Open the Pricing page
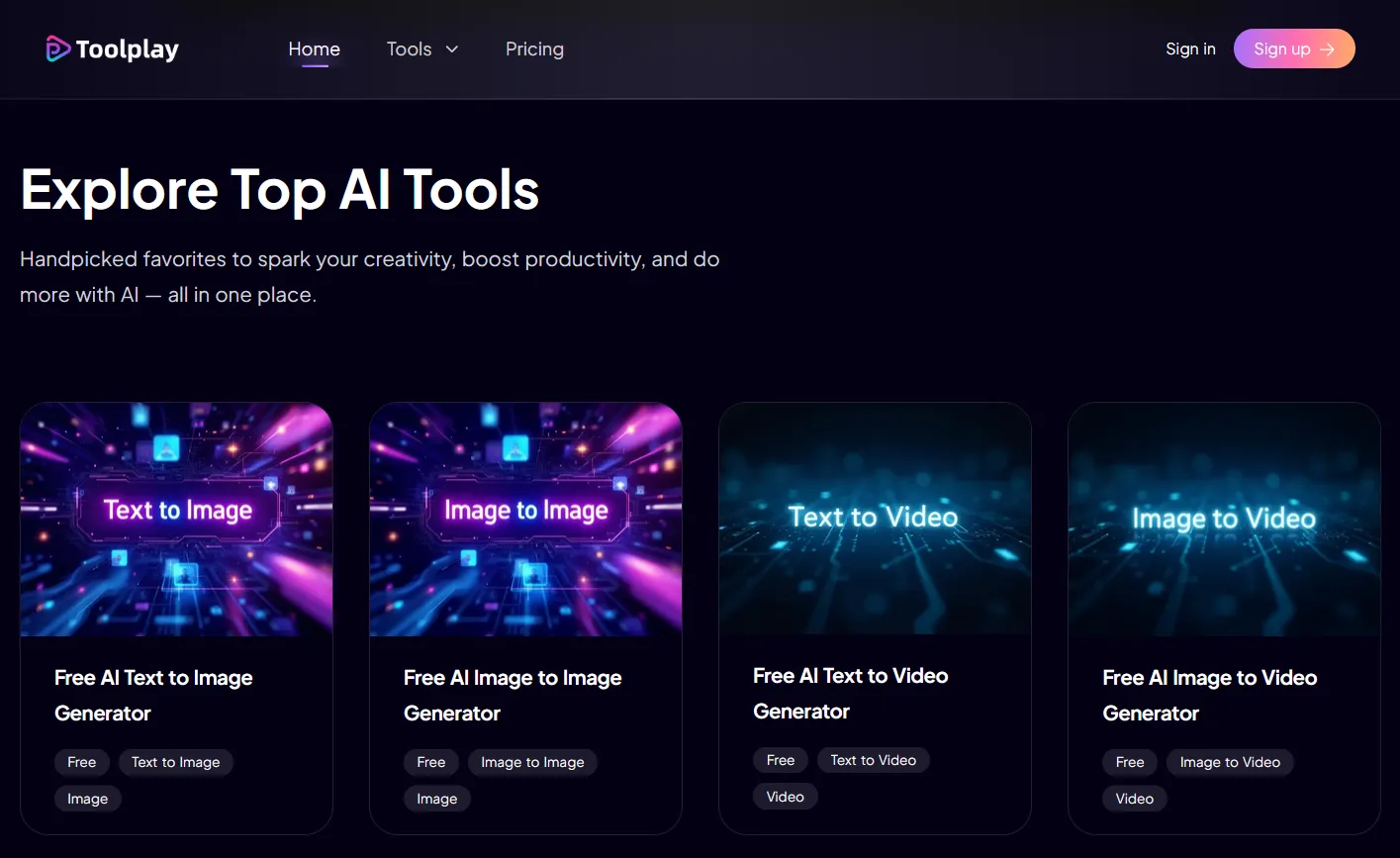The height and width of the screenshot is (858, 1400). point(534,48)
